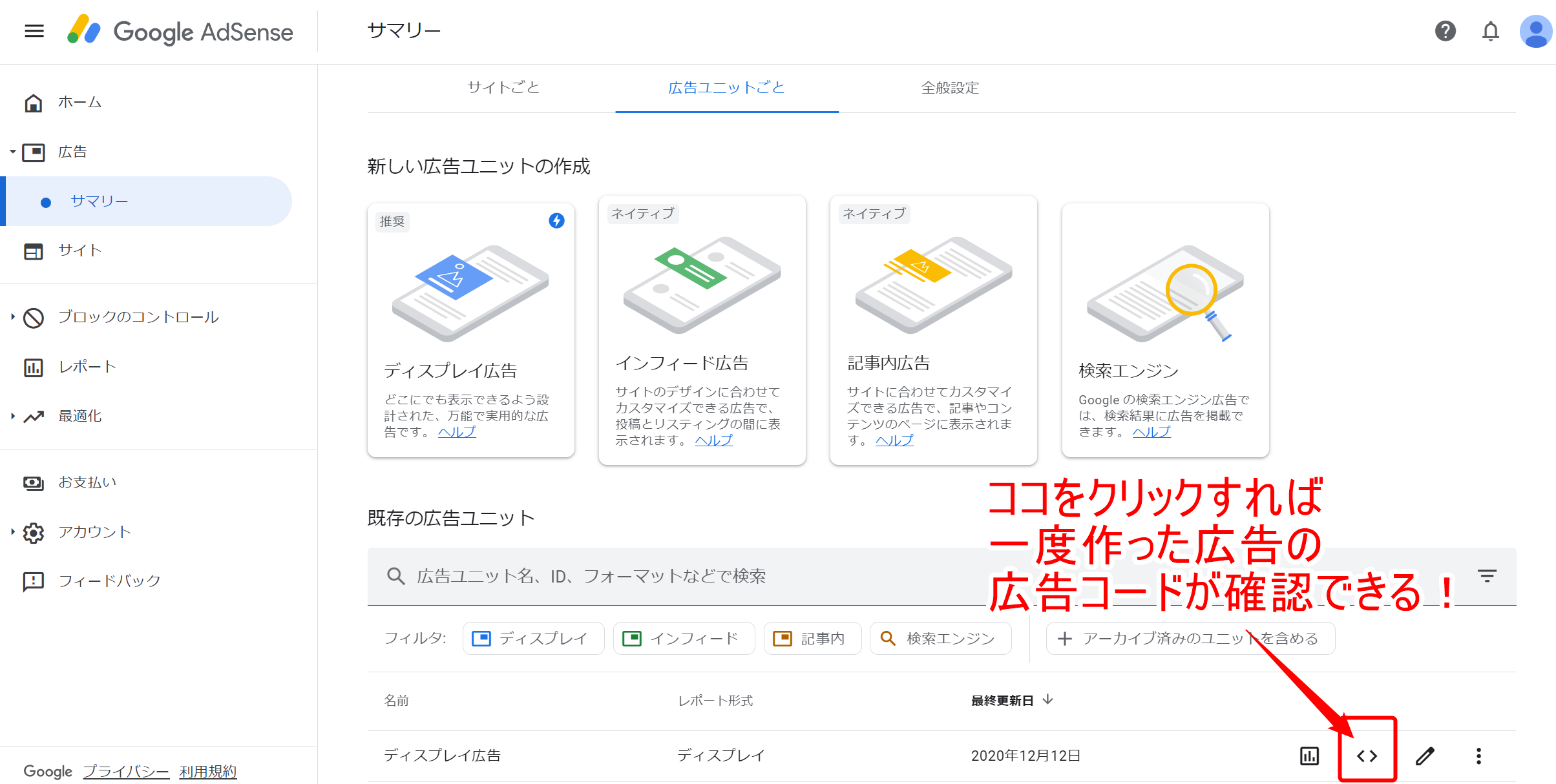
Task: Click the 最終更新日 column header
Action: pos(1002,701)
